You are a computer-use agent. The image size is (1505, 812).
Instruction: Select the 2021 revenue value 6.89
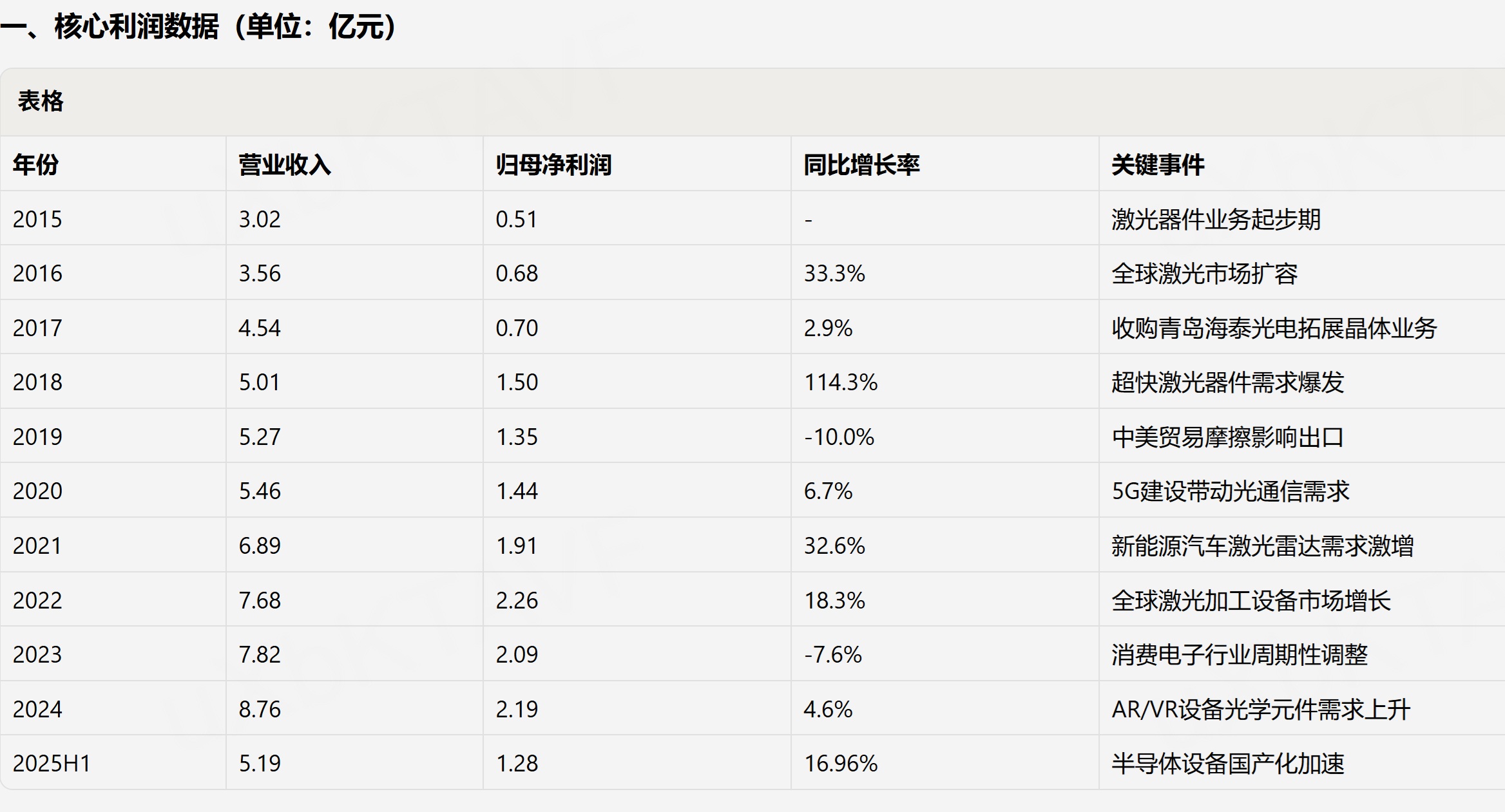pos(260,545)
